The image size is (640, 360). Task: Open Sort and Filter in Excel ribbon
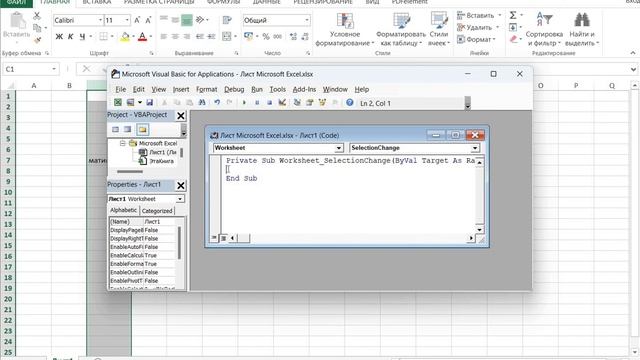click(x=544, y=29)
